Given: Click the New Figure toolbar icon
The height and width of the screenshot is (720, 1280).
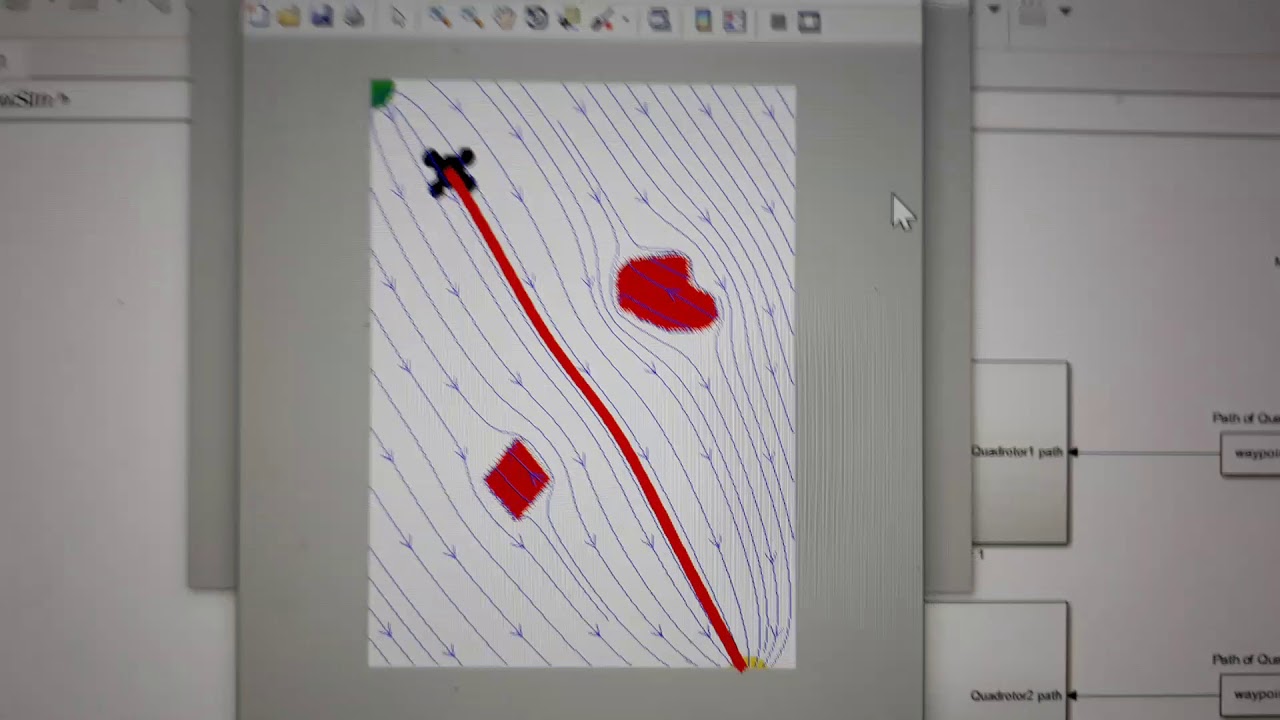Looking at the screenshot, I should click(x=259, y=17).
